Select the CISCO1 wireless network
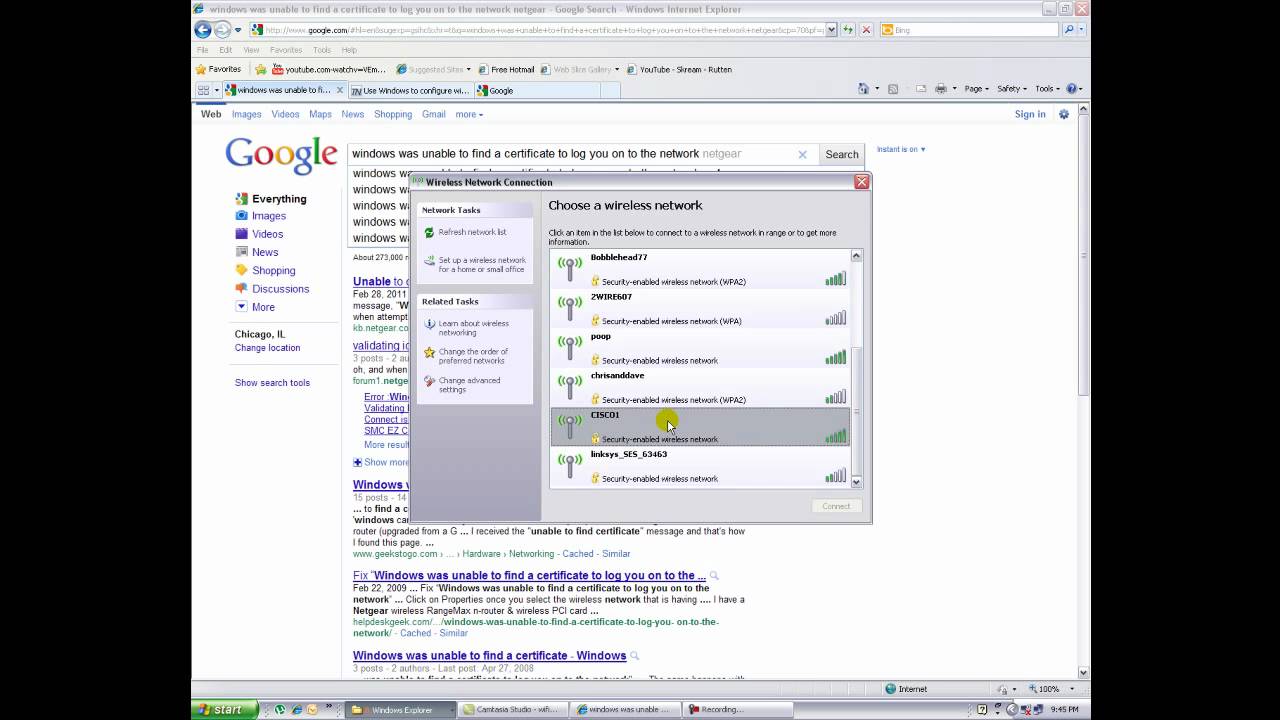1280x720 pixels. [x=700, y=427]
